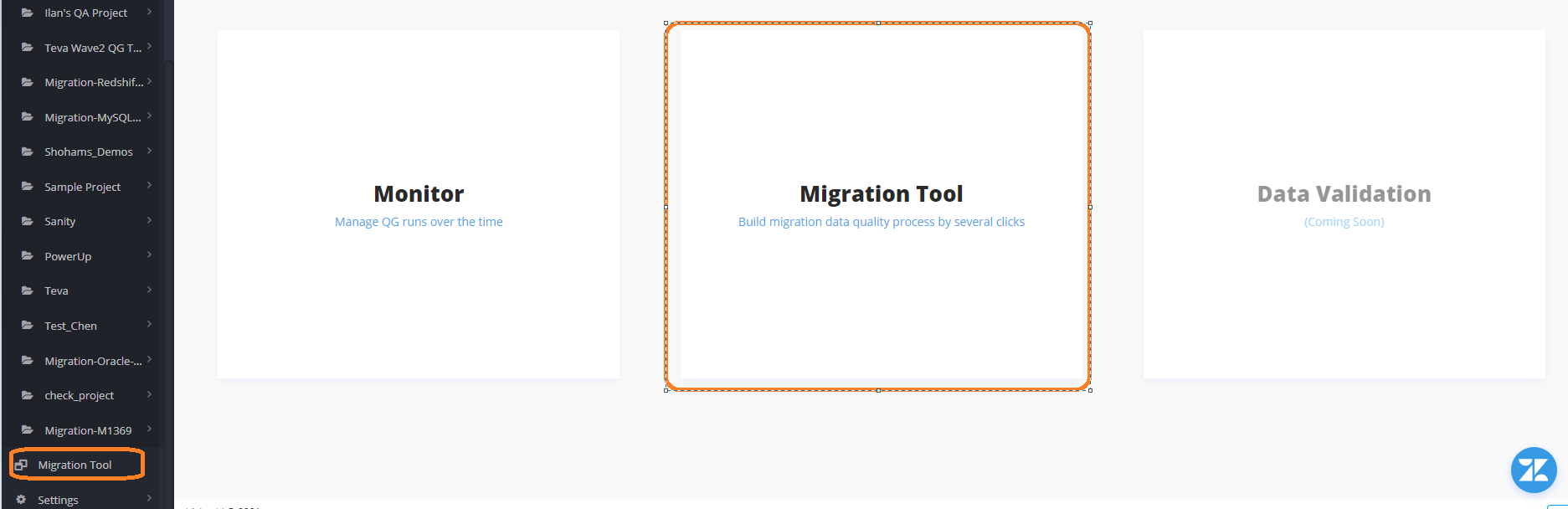Image resolution: width=1568 pixels, height=509 pixels.
Task: Click folder icon beside Migration-MySQL...
Action: point(28,117)
